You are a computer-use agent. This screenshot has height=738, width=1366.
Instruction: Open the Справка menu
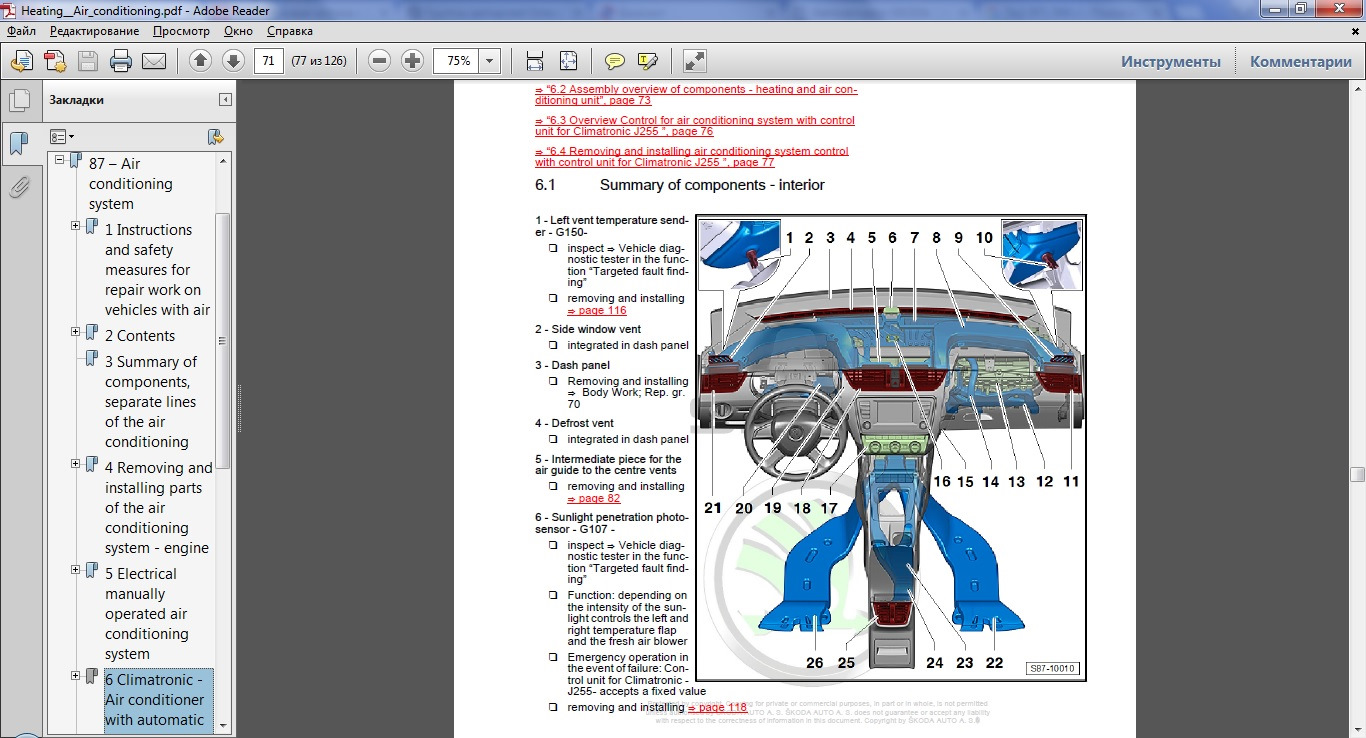290,31
